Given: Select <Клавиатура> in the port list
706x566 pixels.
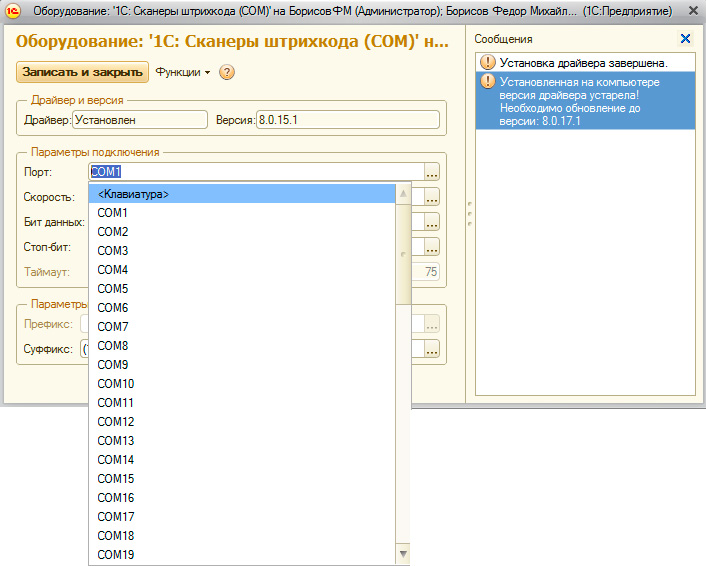Looking at the screenshot, I should [x=242, y=194].
